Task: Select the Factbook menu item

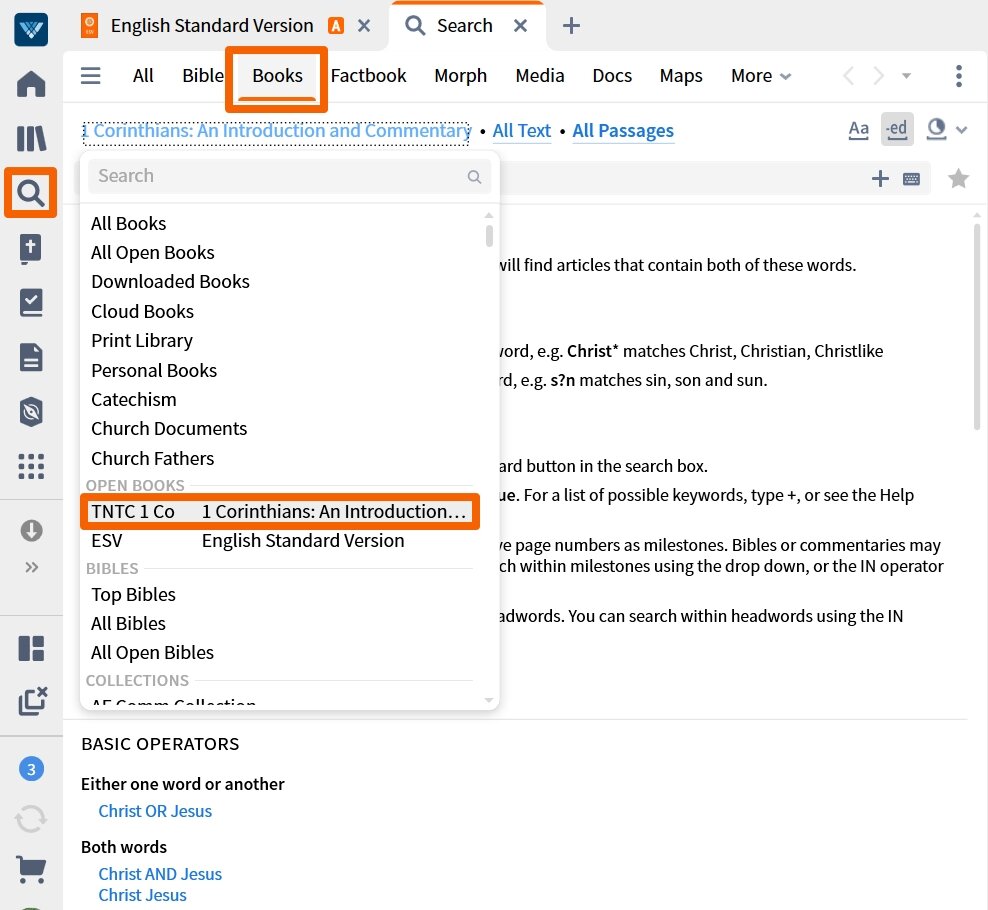Action: [x=368, y=75]
